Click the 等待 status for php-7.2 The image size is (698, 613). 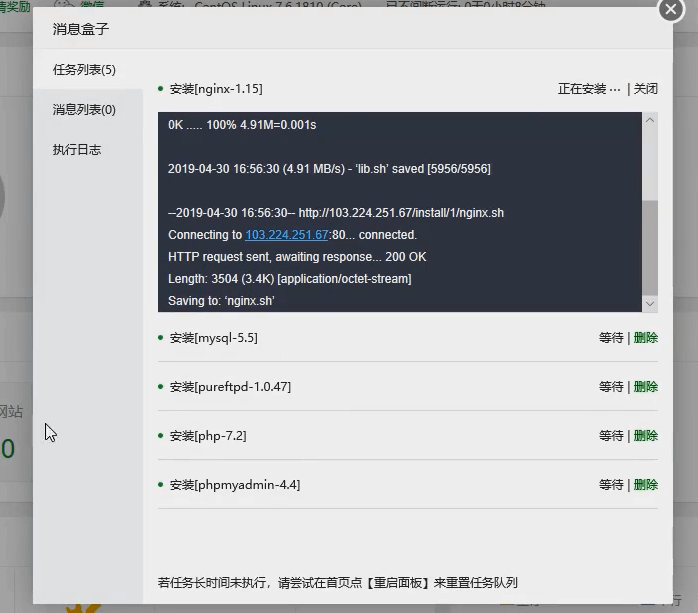point(611,436)
